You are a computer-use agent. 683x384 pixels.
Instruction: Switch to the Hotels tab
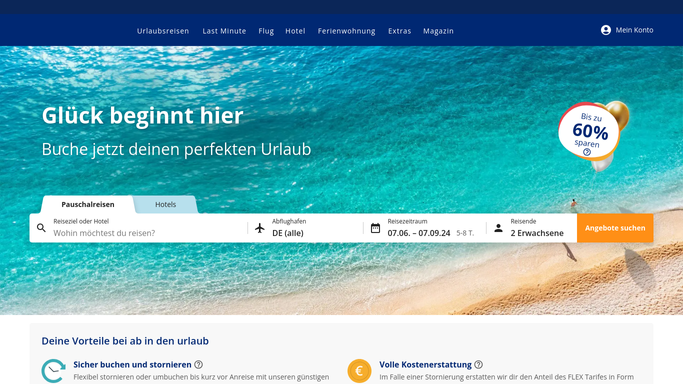coord(166,204)
